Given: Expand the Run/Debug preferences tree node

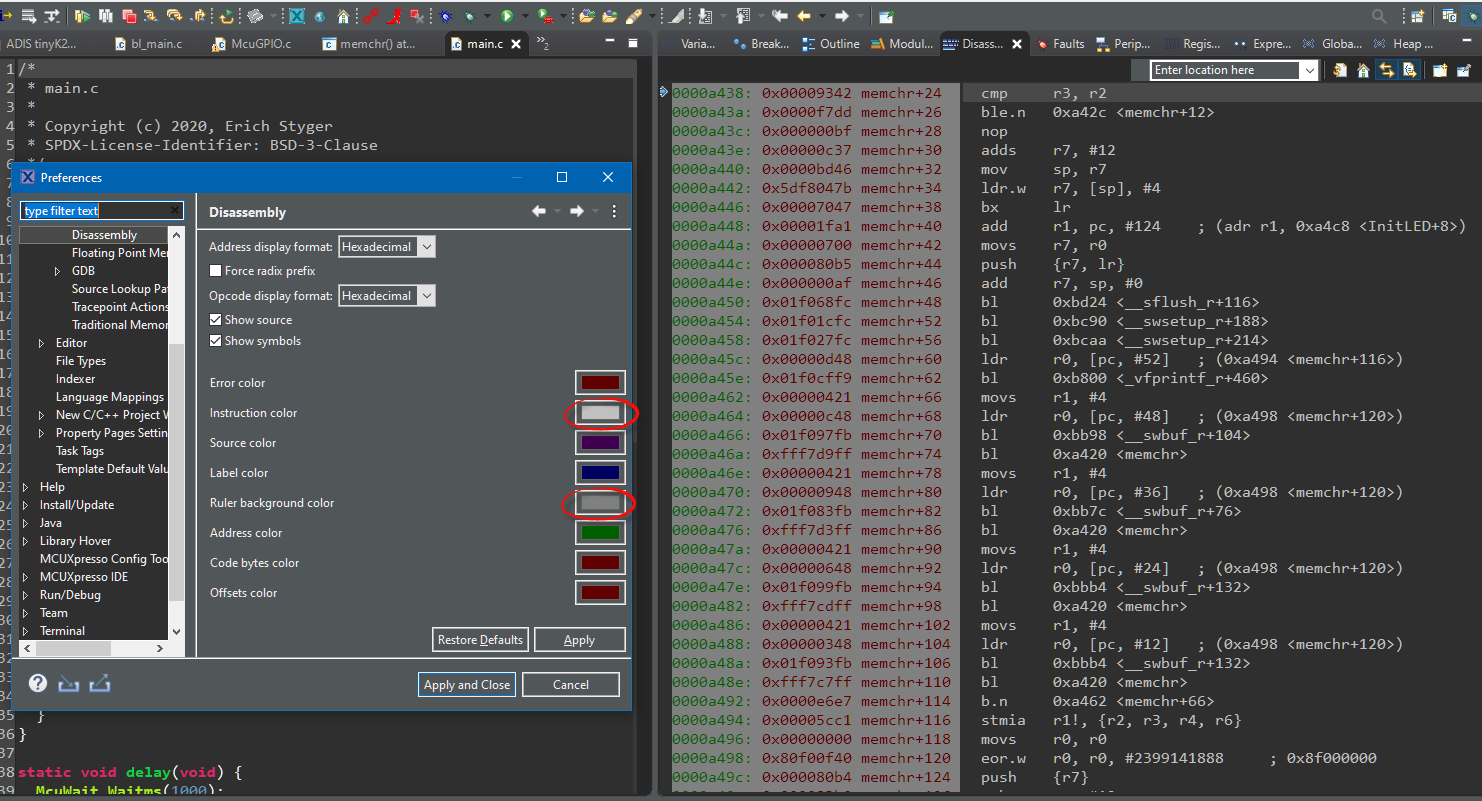Looking at the screenshot, I should 27,595.
